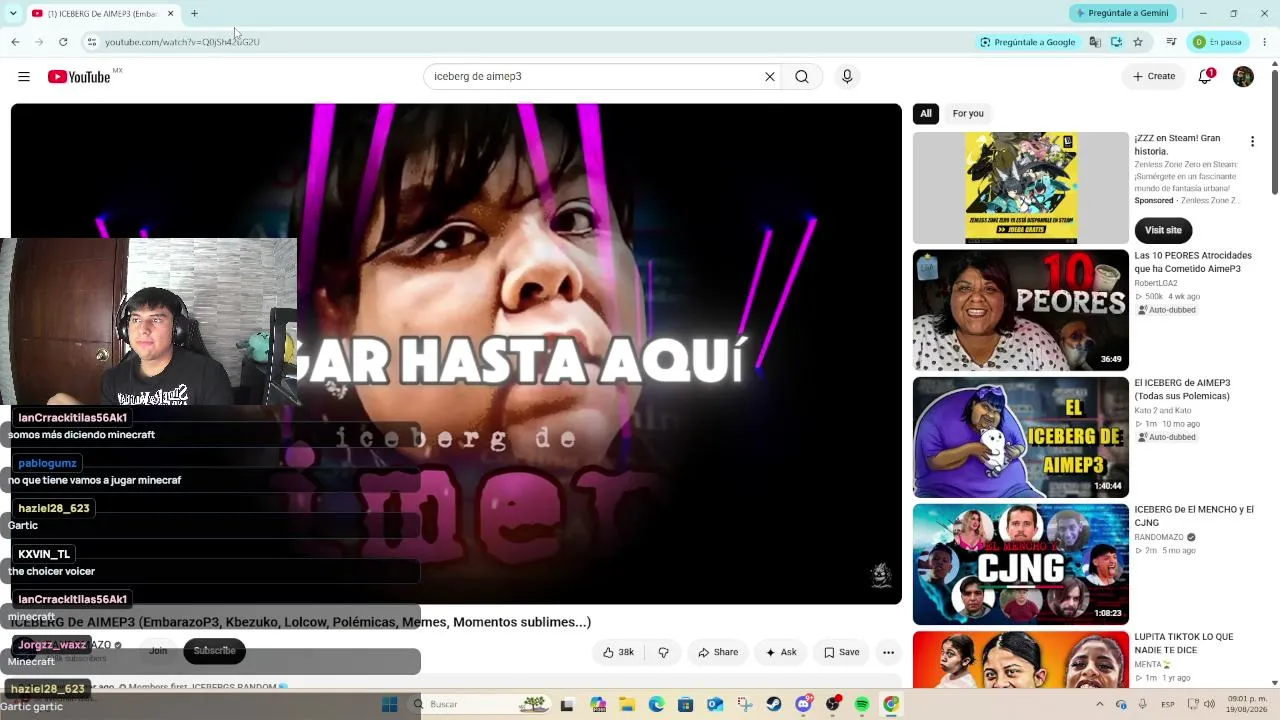Open File Explorer from the taskbar
This screenshot has width=1280, height=720.
(x=627, y=704)
